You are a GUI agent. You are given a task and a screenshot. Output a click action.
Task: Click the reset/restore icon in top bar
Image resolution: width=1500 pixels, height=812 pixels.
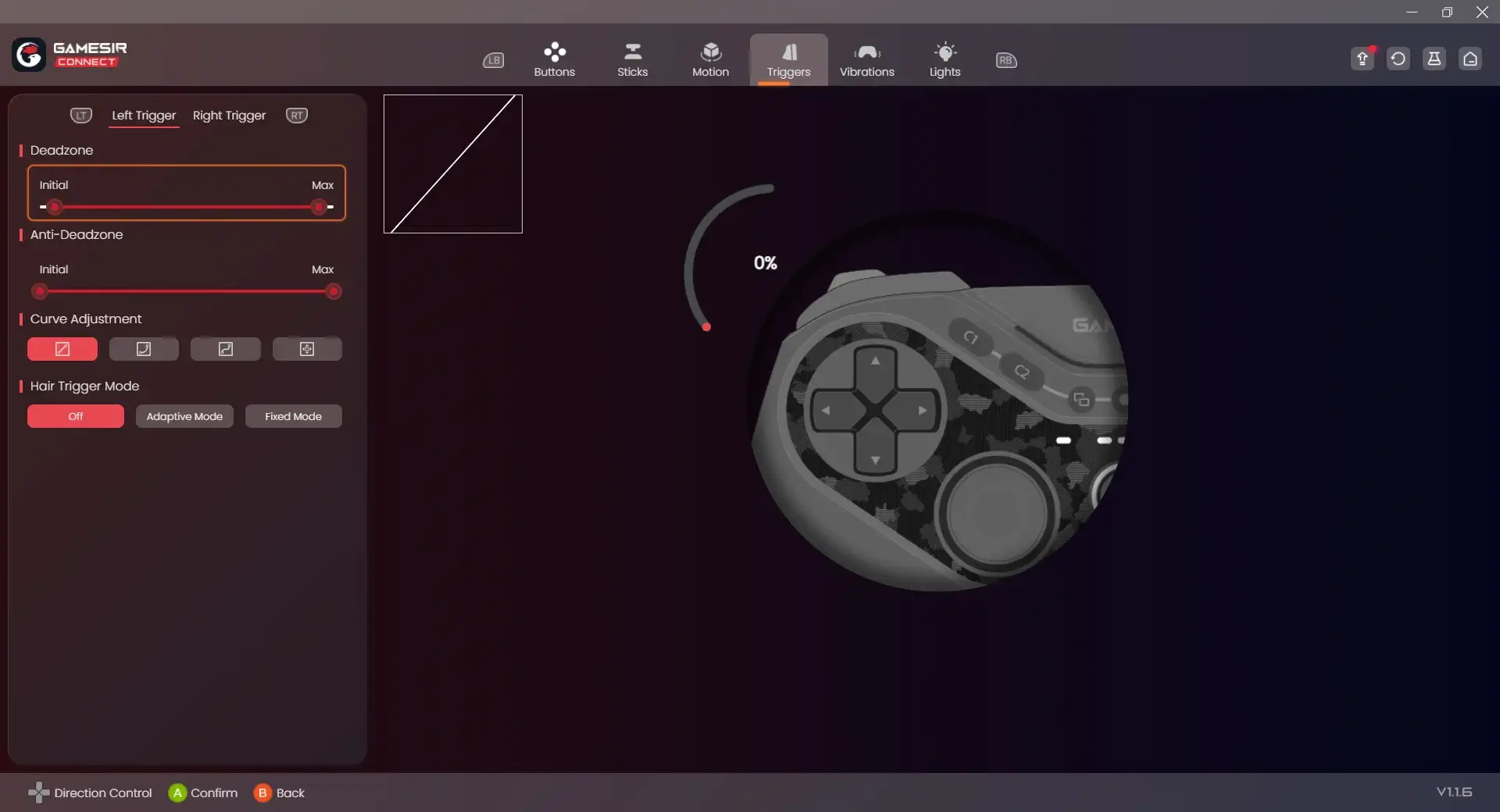click(x=1398, y=59)
